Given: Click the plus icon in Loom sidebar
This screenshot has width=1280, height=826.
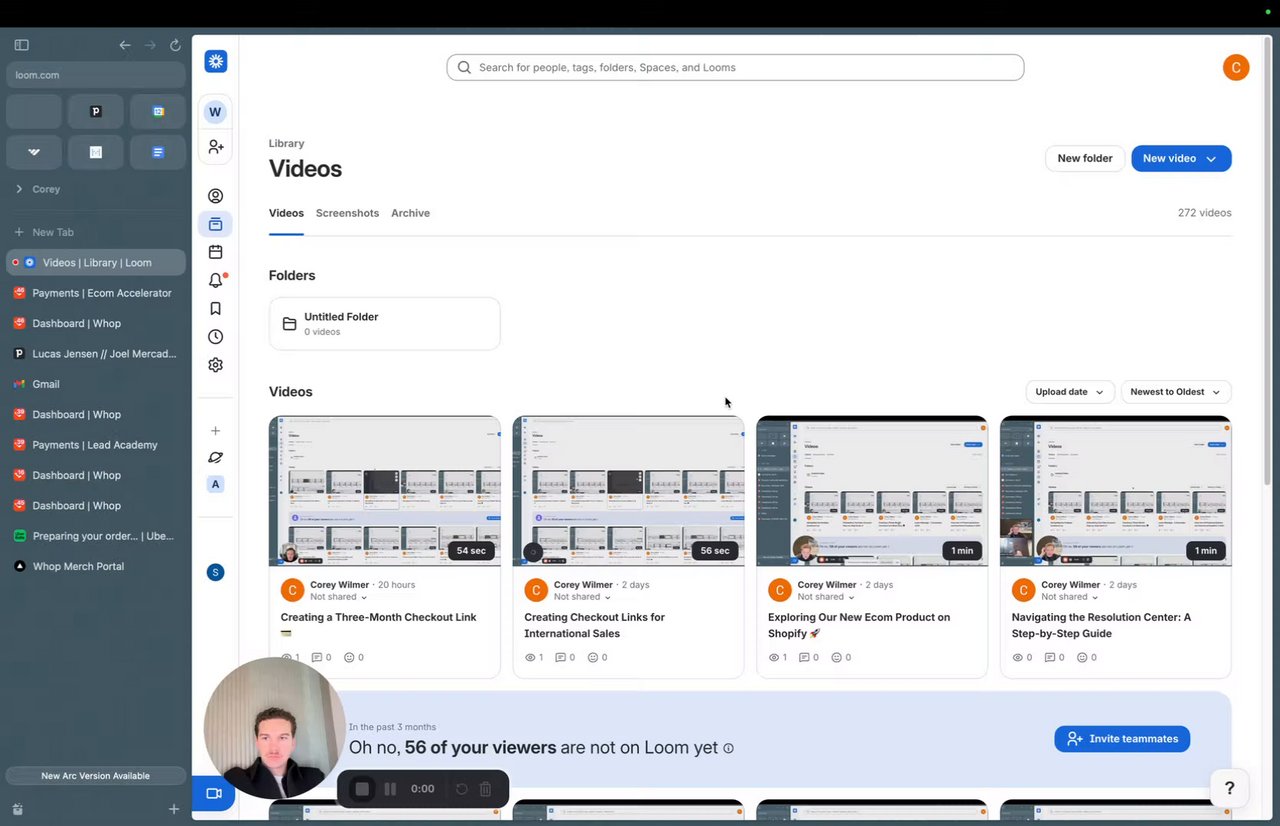Looking at the screenshot, I should tap(215, 431).
